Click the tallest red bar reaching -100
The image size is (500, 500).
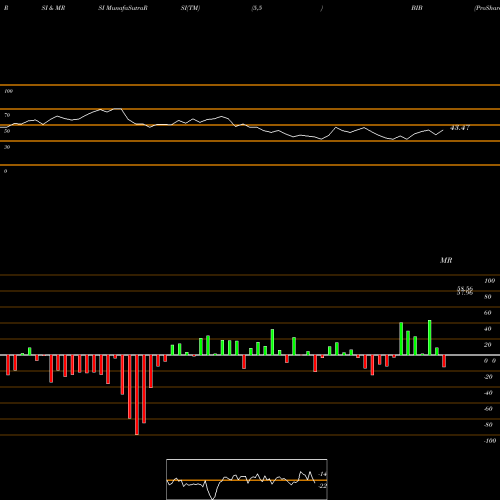point(137,395)
